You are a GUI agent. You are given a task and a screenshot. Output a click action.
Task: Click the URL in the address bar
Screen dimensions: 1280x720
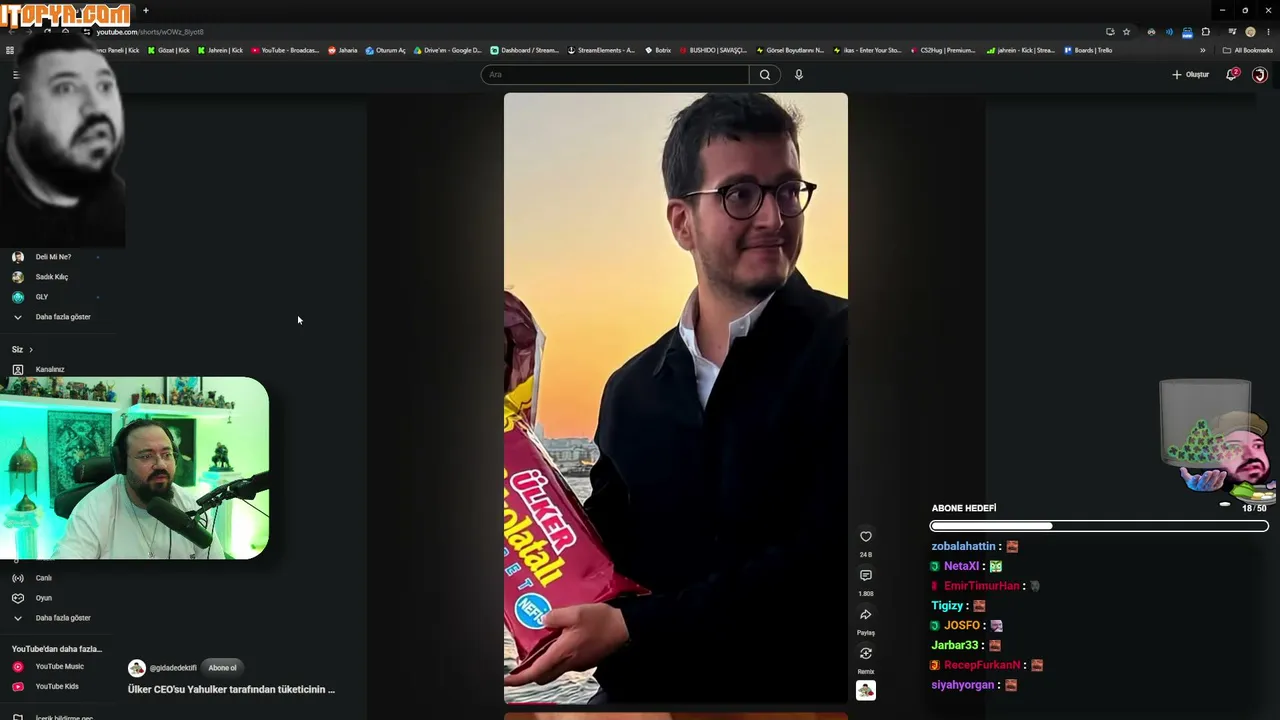pyautogui.click(x=150, y=32)
